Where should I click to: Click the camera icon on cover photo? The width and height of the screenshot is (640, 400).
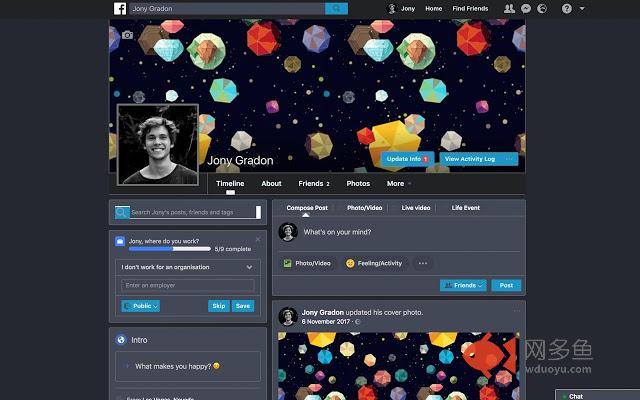127,35
